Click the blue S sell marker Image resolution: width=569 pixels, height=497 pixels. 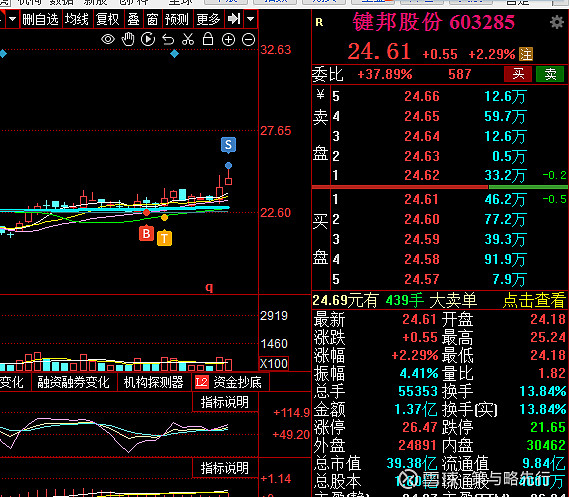[228, 145]
